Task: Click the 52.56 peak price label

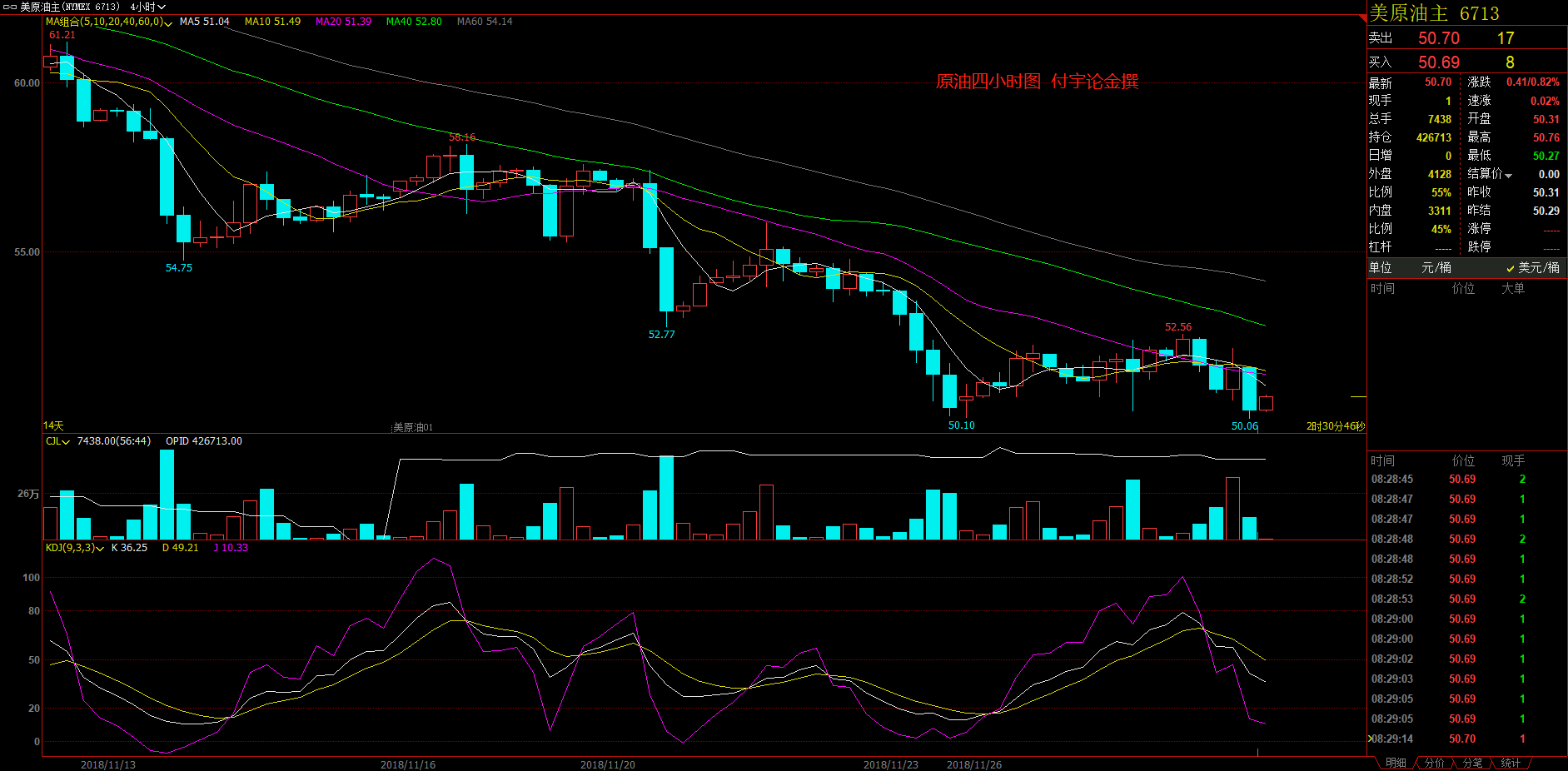Action: click(x=1178, y=327)
